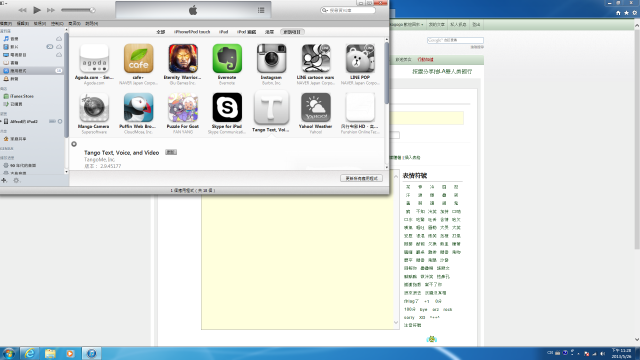The image size is (640, 360).
Task: Select the Puffin Web Browser icon
Action: tap(139, 108)
